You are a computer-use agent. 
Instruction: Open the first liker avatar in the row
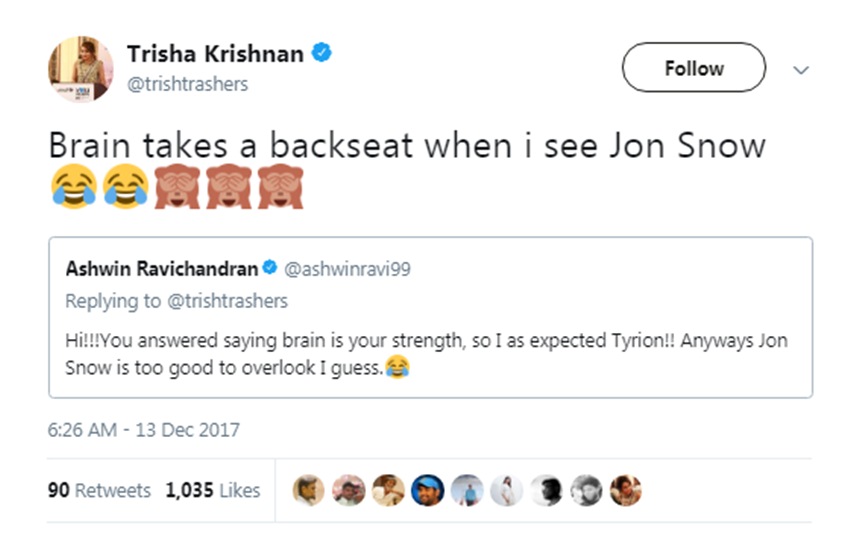click(x=308, y=490)
